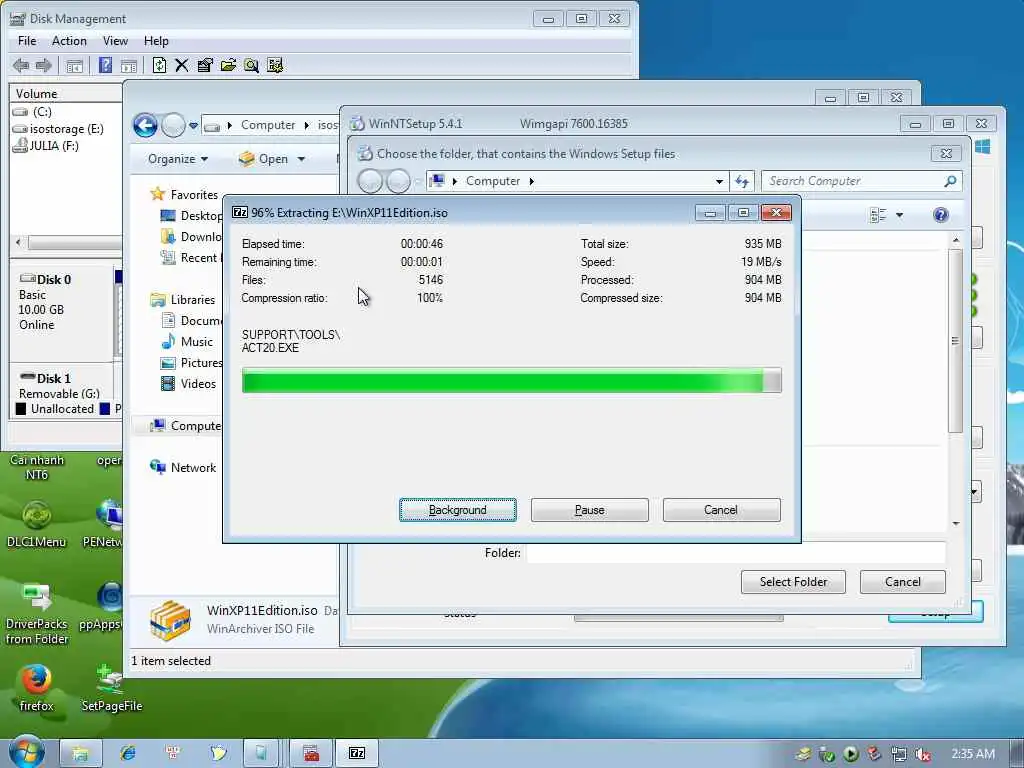Open Properties icon in Disk Management toolbar
Image resolution: width=1024 pixels, height=768 pixels.
click(205, 65)
